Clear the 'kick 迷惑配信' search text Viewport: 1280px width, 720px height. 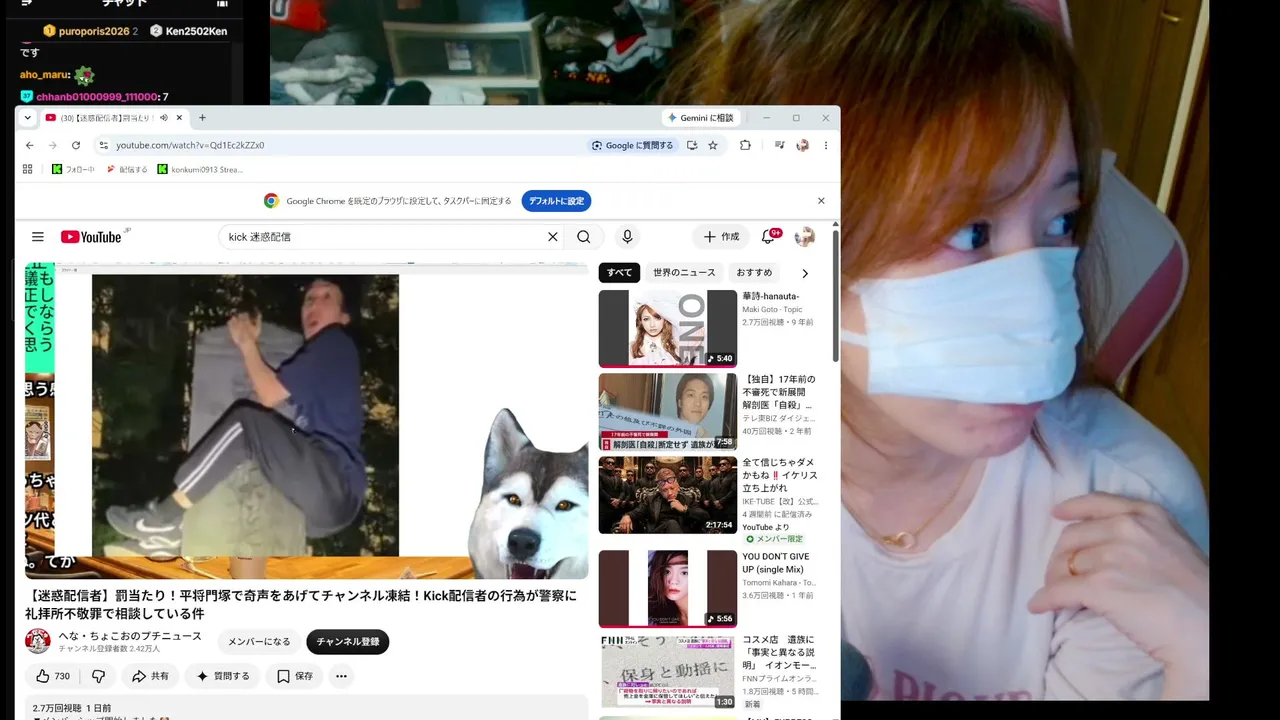(552, 237)
